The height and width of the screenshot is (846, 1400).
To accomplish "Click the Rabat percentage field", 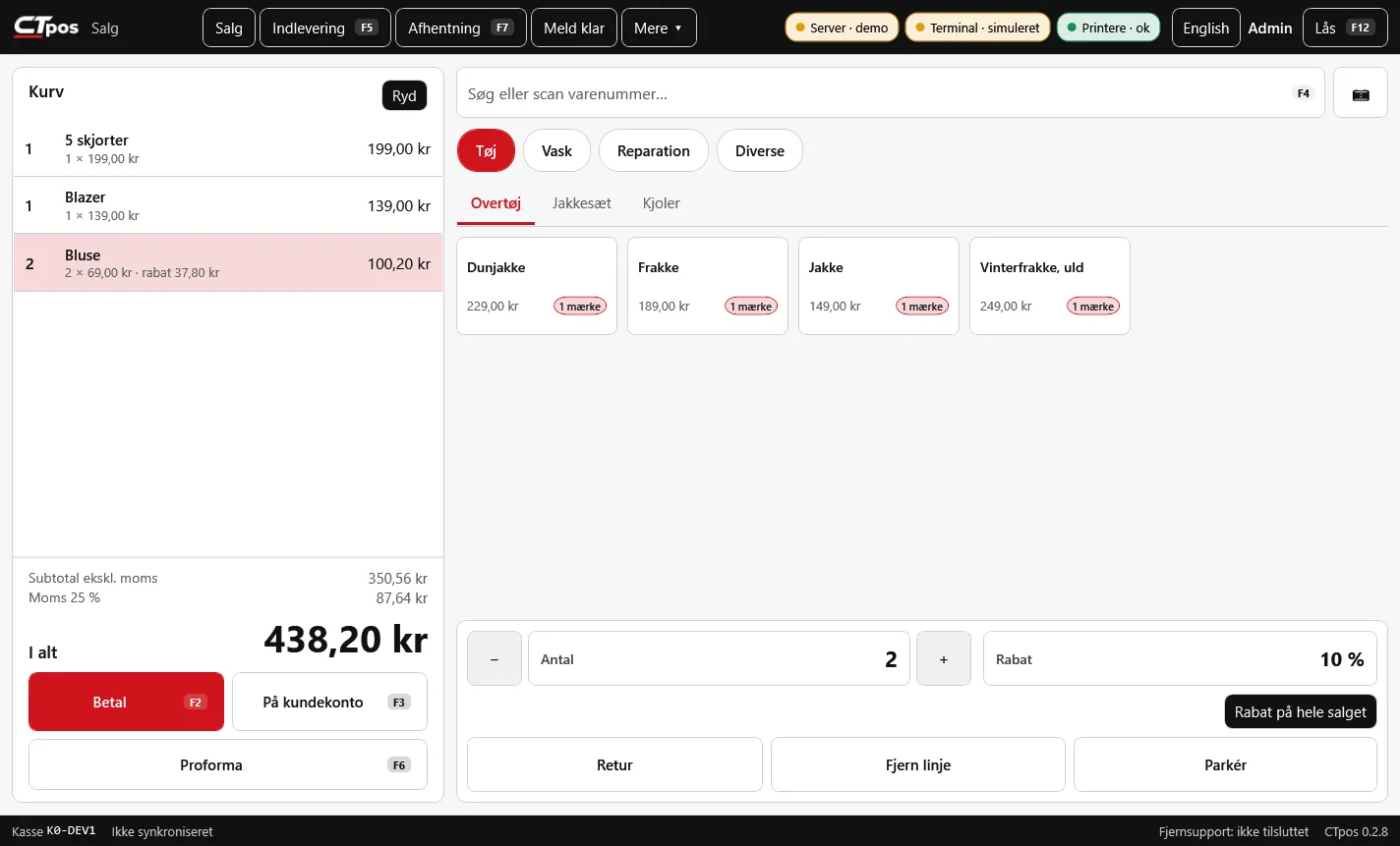I will point(1180,658).
